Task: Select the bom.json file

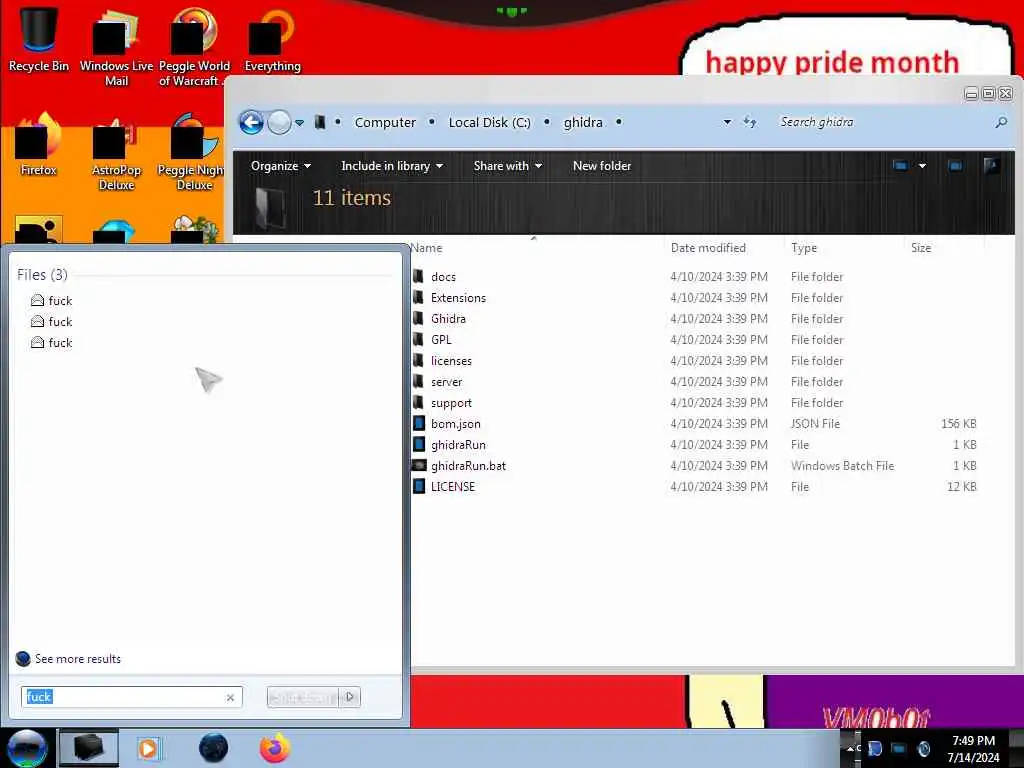Action: coord(696,424)
